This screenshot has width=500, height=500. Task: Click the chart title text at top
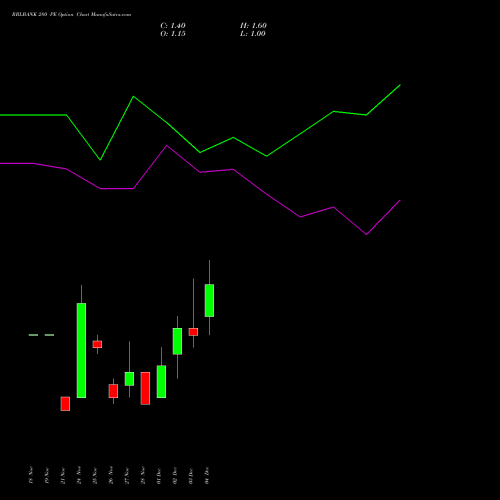tap(71, 14)
